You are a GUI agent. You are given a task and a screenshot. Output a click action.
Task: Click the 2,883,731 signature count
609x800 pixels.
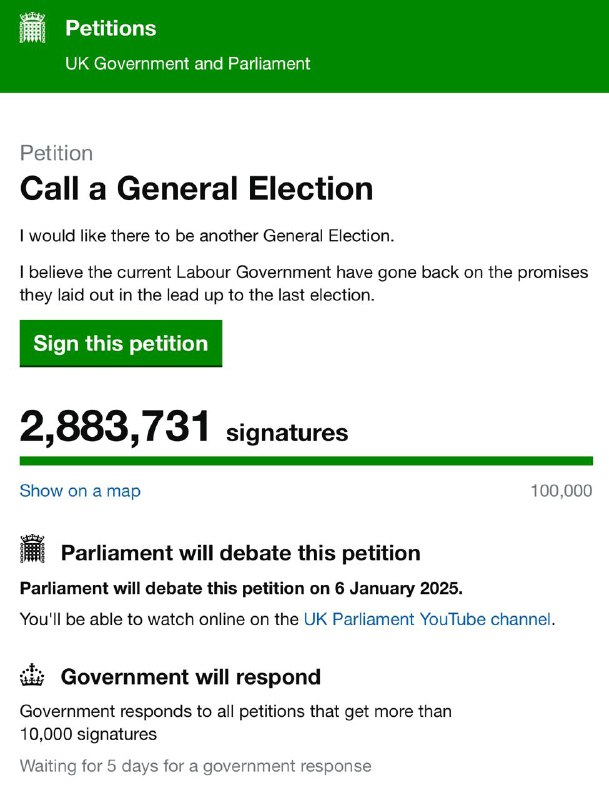tap(115, 427)
